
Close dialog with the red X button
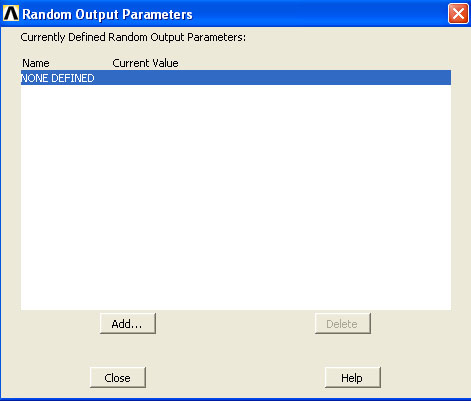point(458,14)
